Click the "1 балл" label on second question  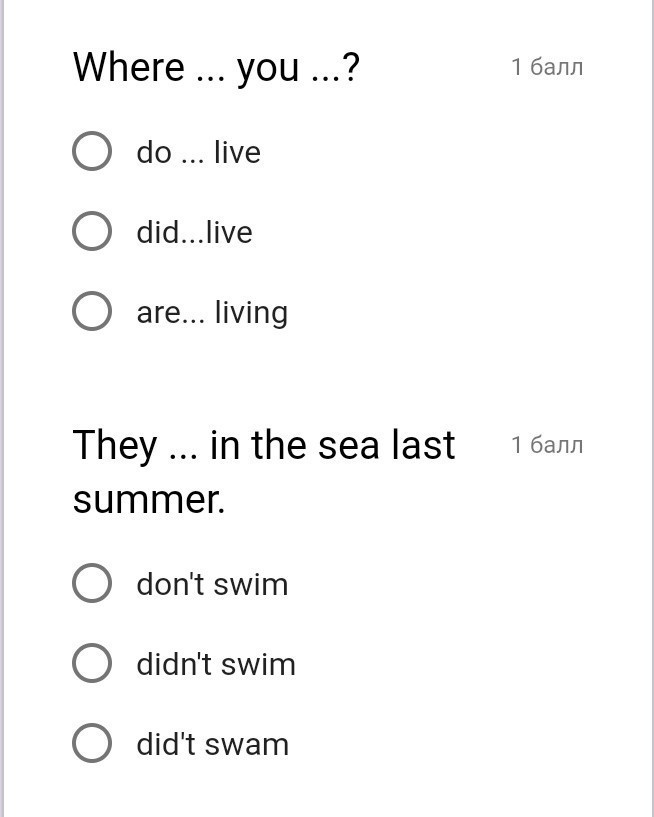547,444
